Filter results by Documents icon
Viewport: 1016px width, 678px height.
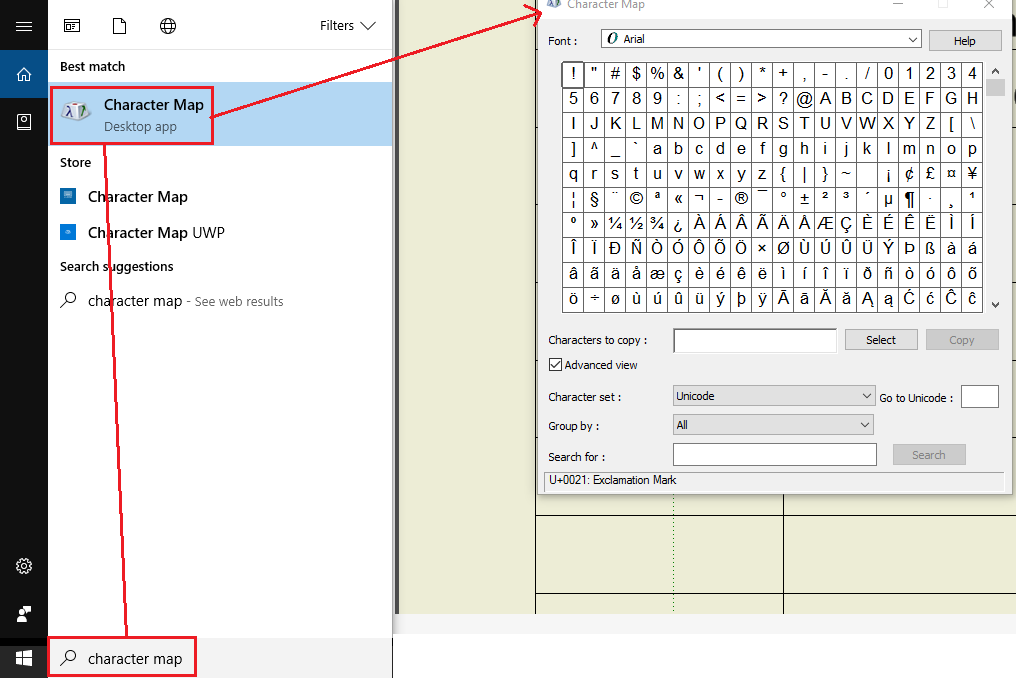point(119,26)
